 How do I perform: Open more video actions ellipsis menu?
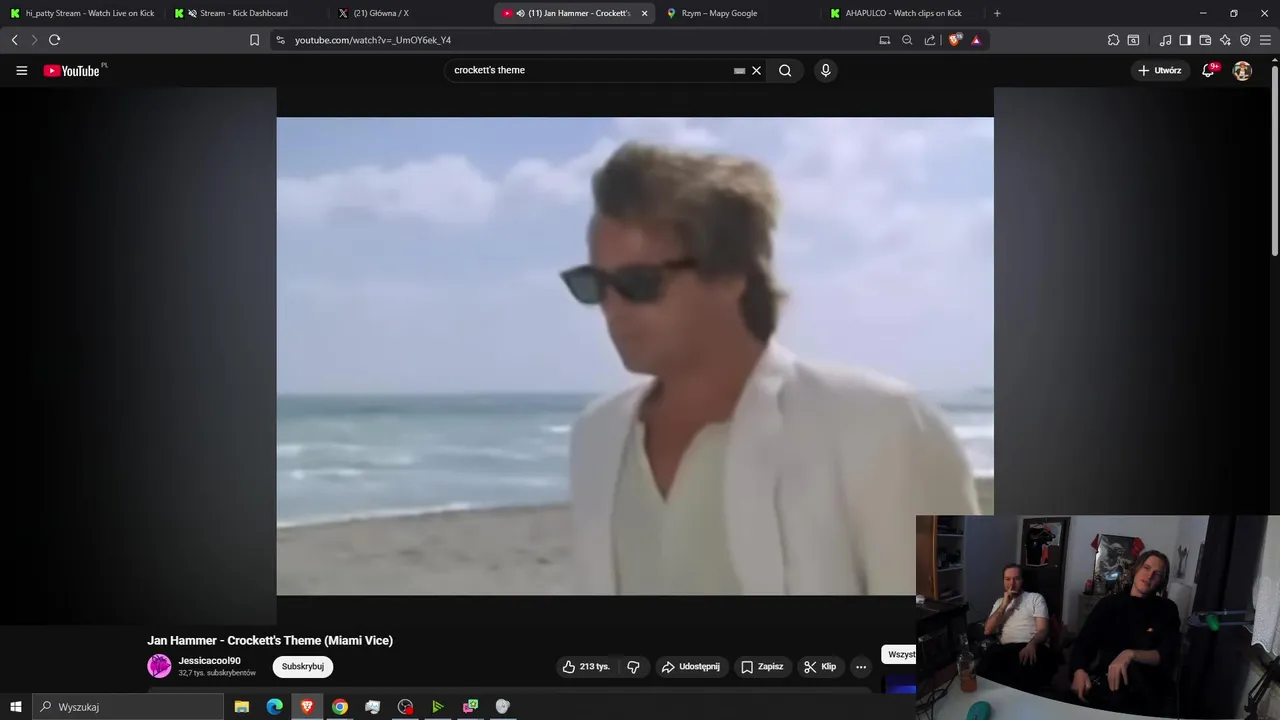pyautogui.click(x=861, y=666)
